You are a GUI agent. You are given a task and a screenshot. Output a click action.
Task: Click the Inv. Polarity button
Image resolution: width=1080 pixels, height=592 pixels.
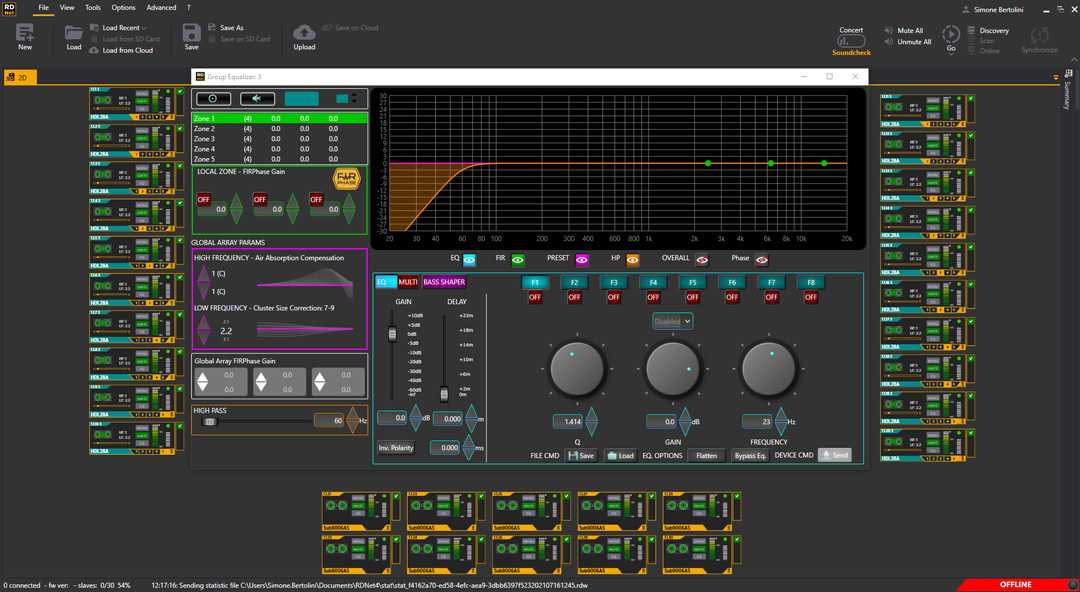click(396, 448)
